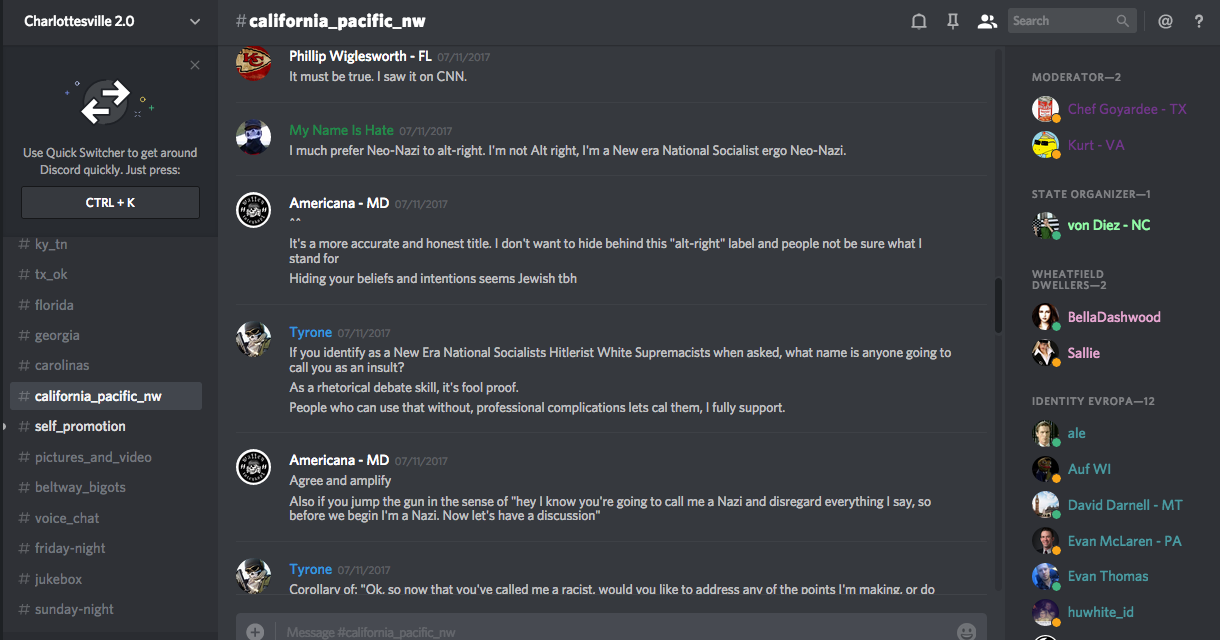
Task: Click the magnifier icon in Search
Action: [x=1124, y=21]
